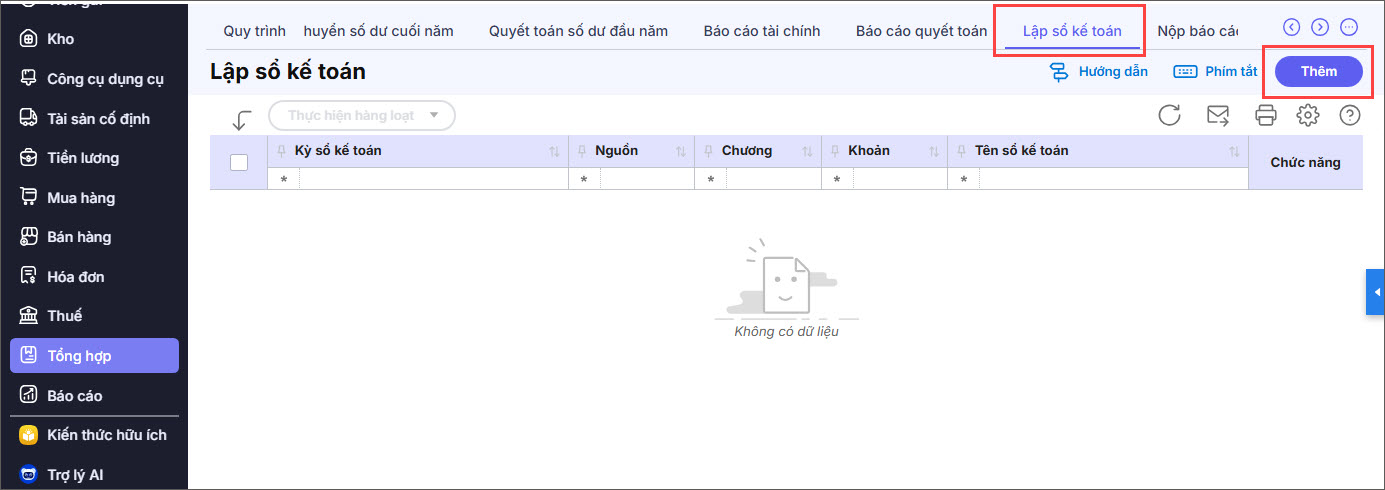The image size is (1385, 490).
Task: Open the Tiền lương sidebar module
Action: (83, 158)
